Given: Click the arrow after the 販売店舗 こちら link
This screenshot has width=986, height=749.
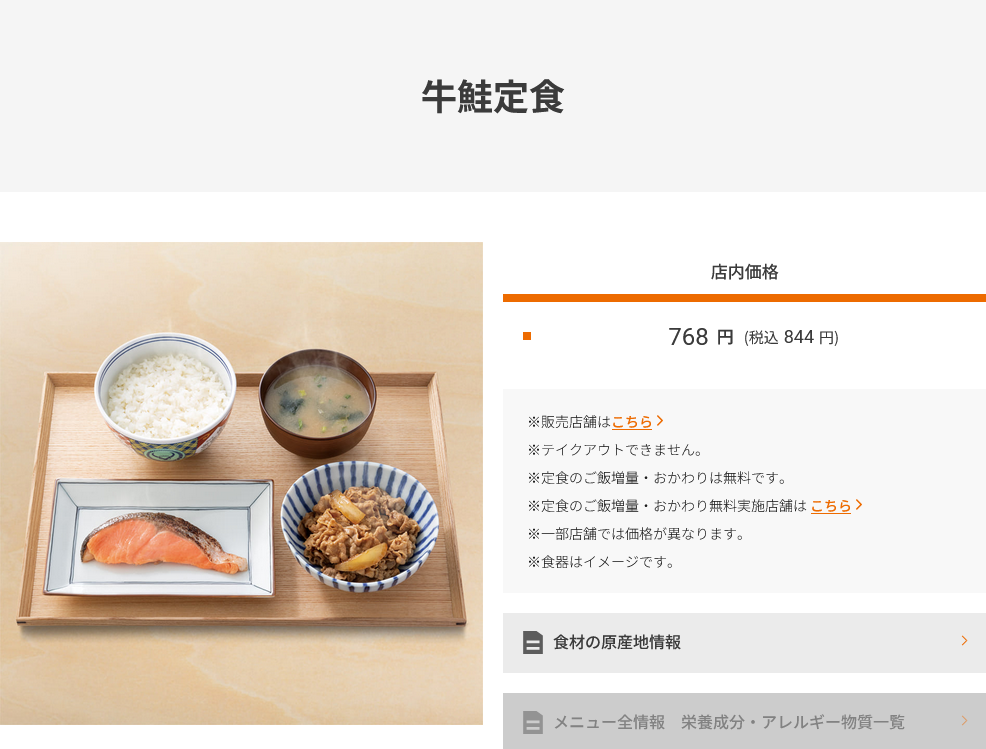Looking at the screenshot, I should (x=660, y=421).
